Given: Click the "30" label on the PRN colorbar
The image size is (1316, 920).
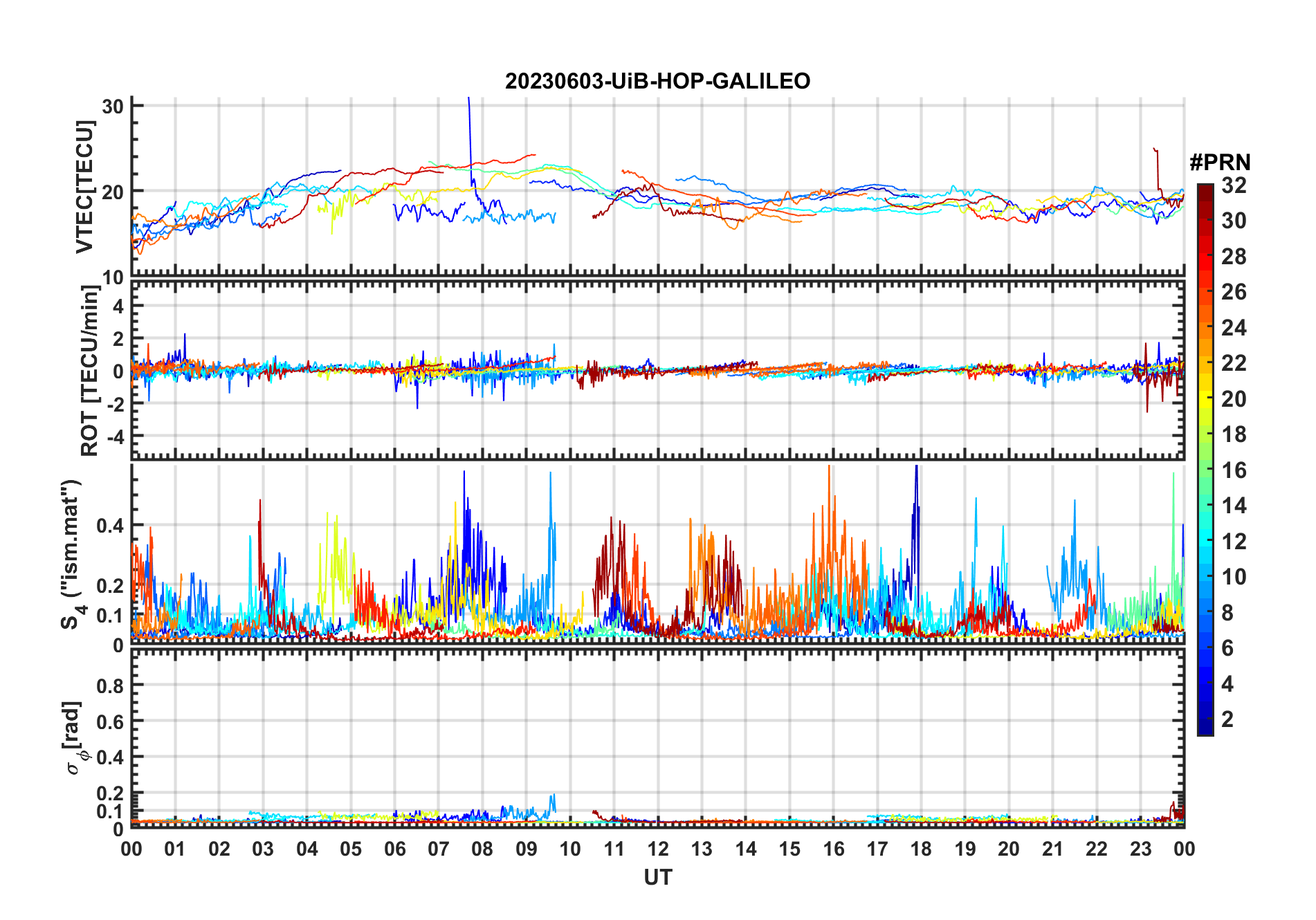Looking at the screenshot, I should (x=1234, y=221).
